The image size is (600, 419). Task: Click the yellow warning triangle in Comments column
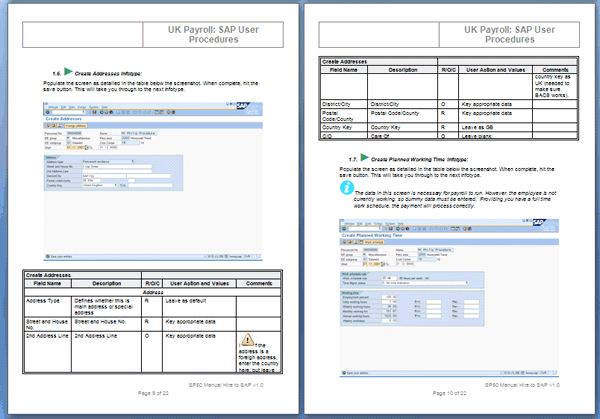pyautogui.click(x=247, y=339)
